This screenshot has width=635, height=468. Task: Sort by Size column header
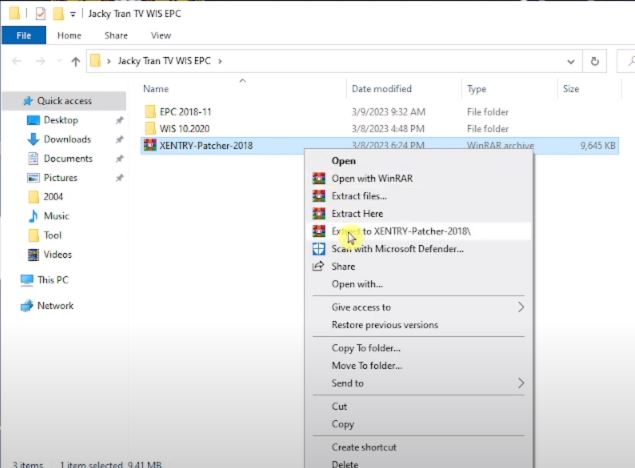point(571,89)
